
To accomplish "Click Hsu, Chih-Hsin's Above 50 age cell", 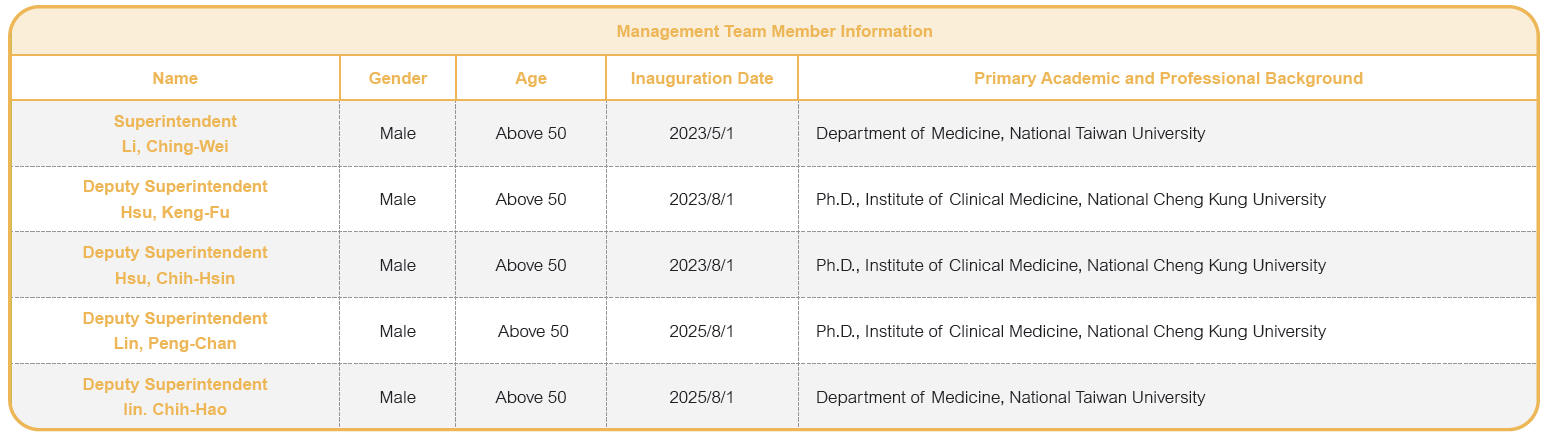I will pos(531,265).
